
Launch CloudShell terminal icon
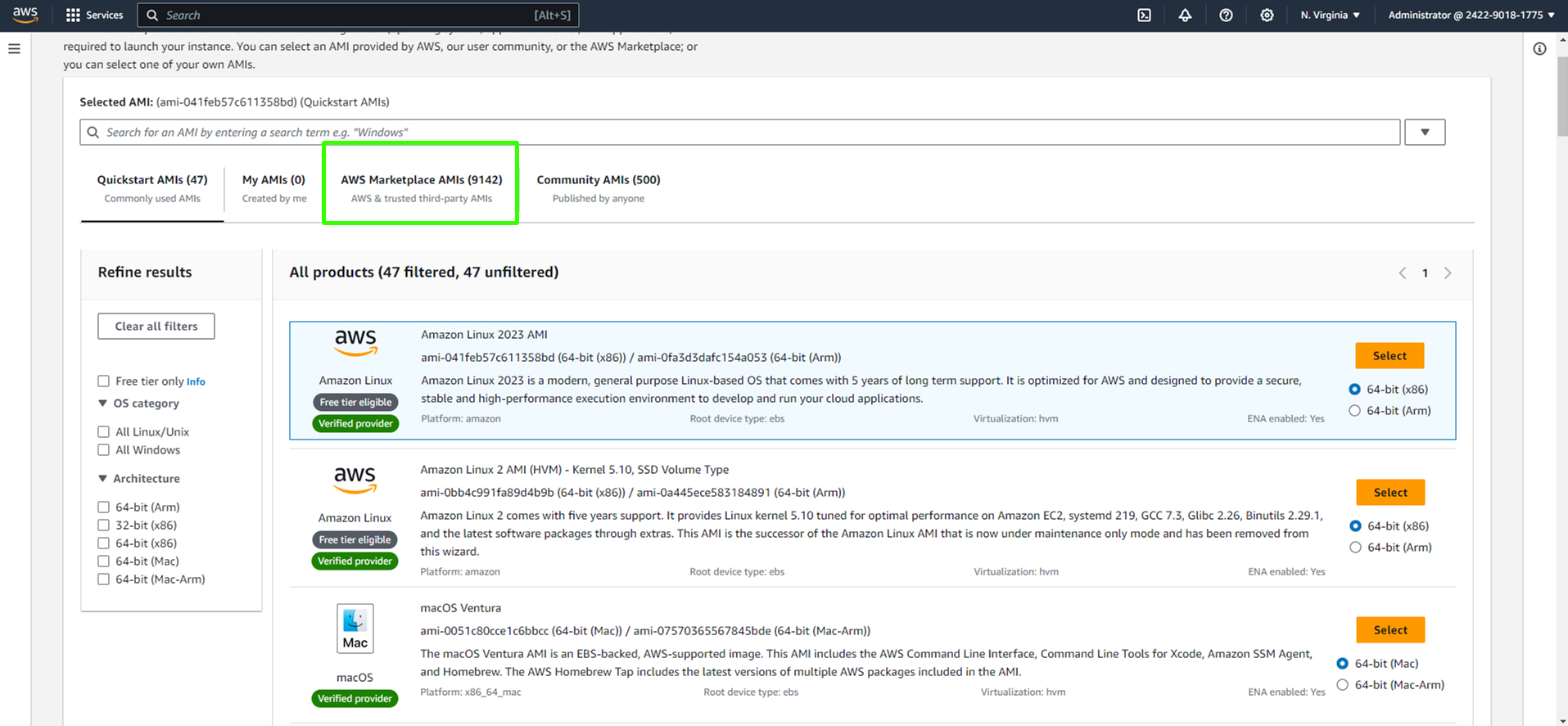click(1144, 15)
